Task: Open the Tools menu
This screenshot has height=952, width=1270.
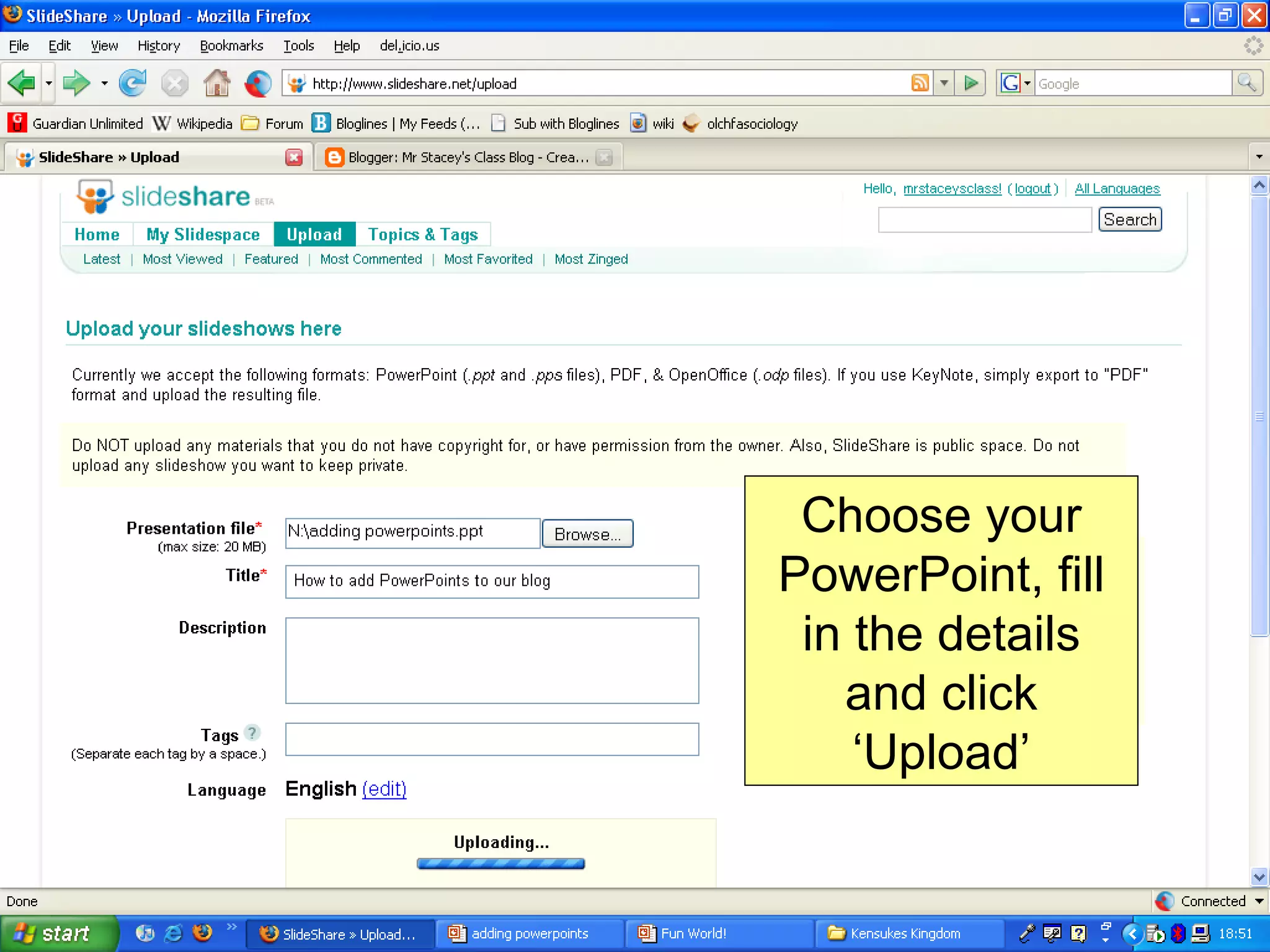Action: 298,46
